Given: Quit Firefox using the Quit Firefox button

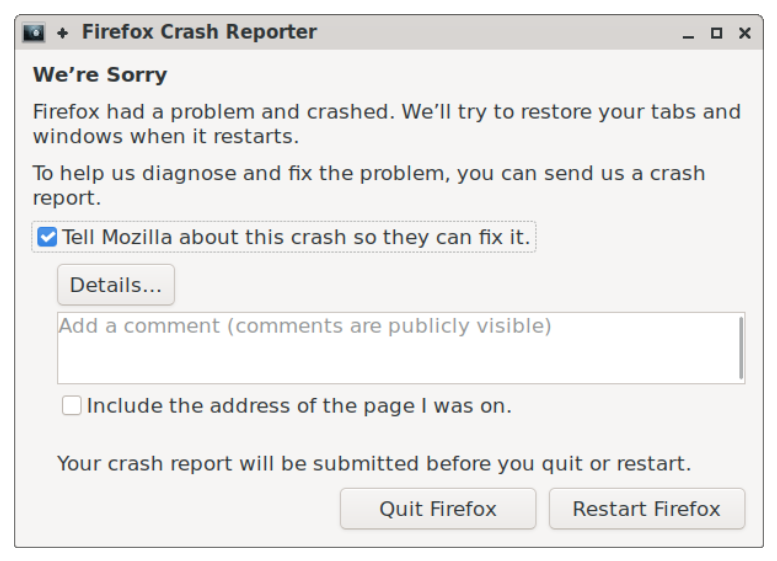Looking at the screenshot, I should pyautogui.click(x=438, y=509).
